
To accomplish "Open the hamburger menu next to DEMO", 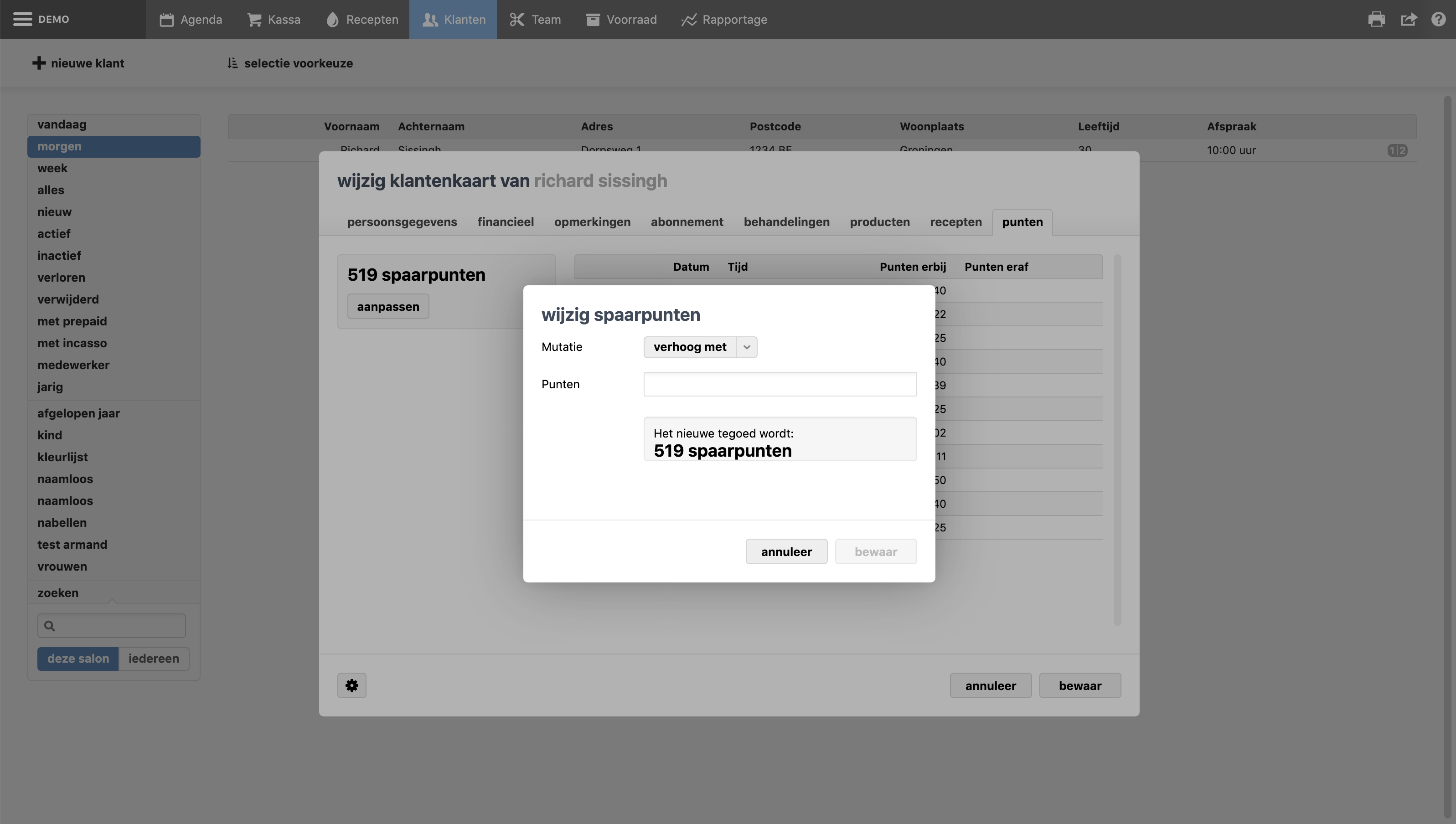I will point(23,19).
